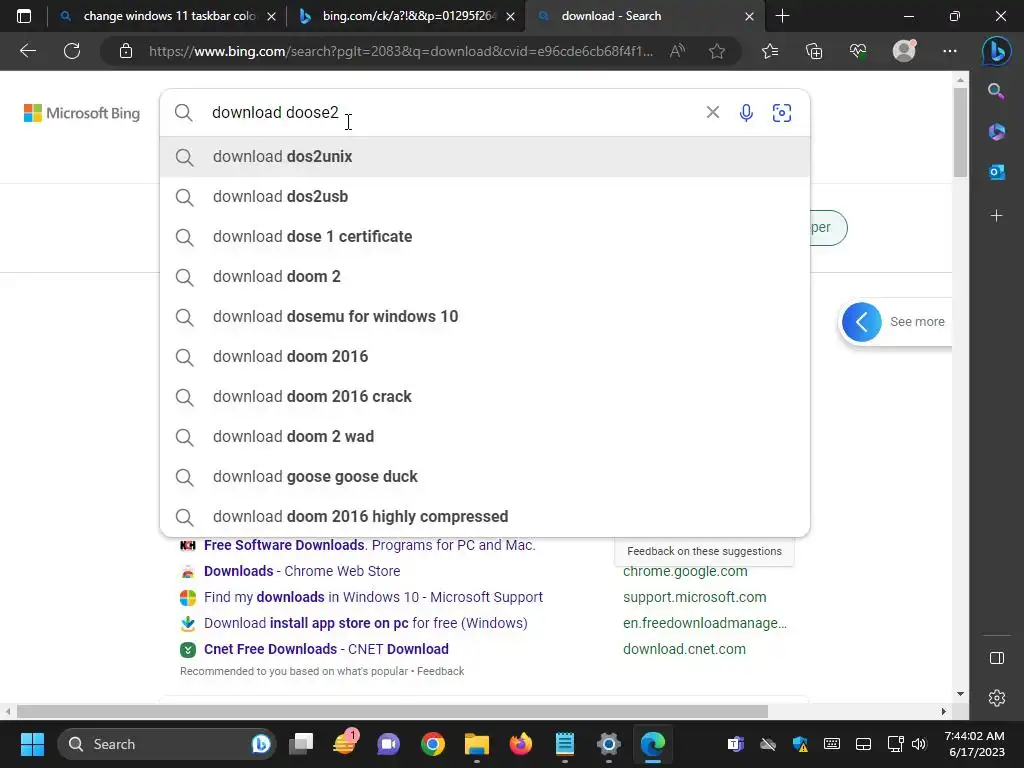Open Settings and more ellipsis menu
This screenshot has height=768, width=1024.
950,51
